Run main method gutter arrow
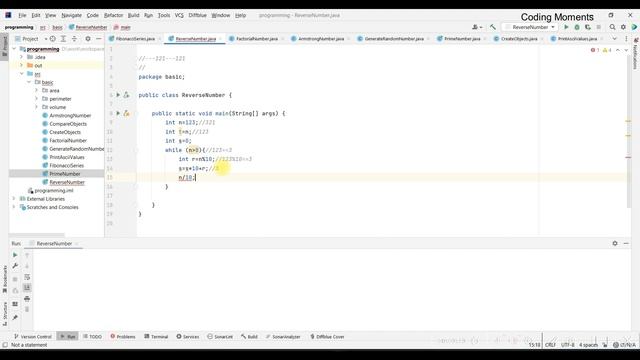 tap(118, 113)
